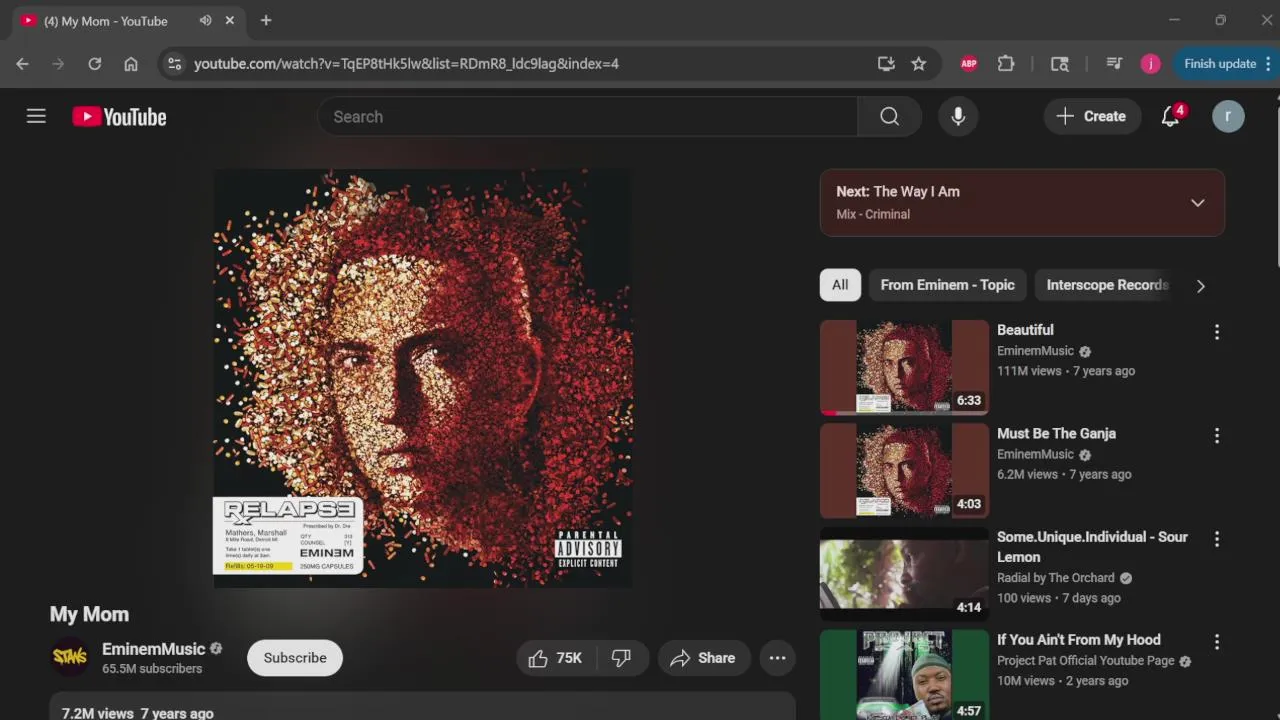
Task: Open Must Be The Ganja title
Action: pyautogui.click(x=1056, y=434)
